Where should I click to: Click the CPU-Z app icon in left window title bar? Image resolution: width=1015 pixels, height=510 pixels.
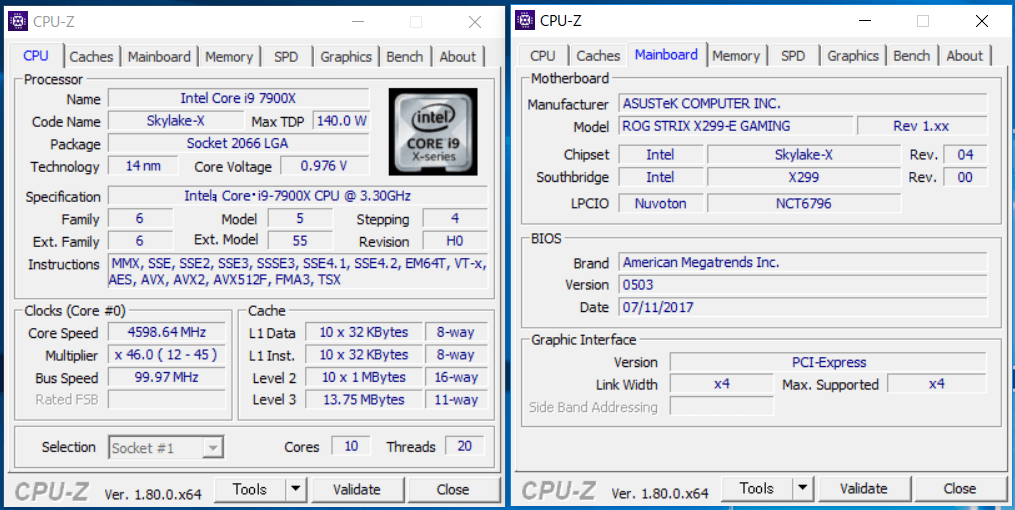(x=17, y=21)
